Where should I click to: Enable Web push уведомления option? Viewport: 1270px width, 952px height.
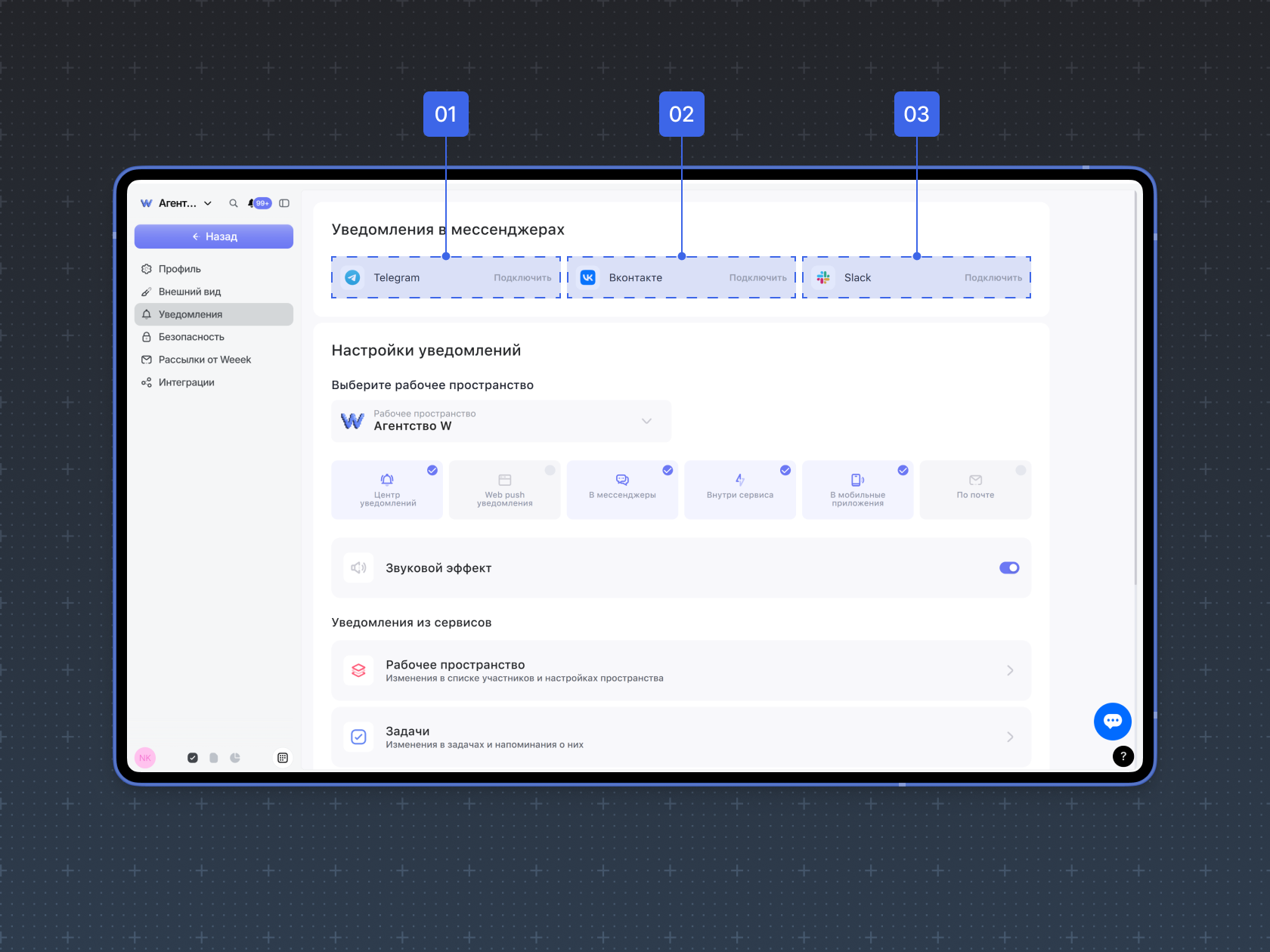(x=505, y=490)
